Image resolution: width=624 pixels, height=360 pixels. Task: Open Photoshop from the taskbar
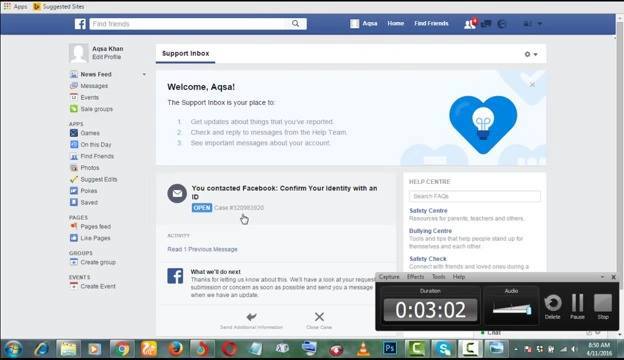tap(390, 349)
